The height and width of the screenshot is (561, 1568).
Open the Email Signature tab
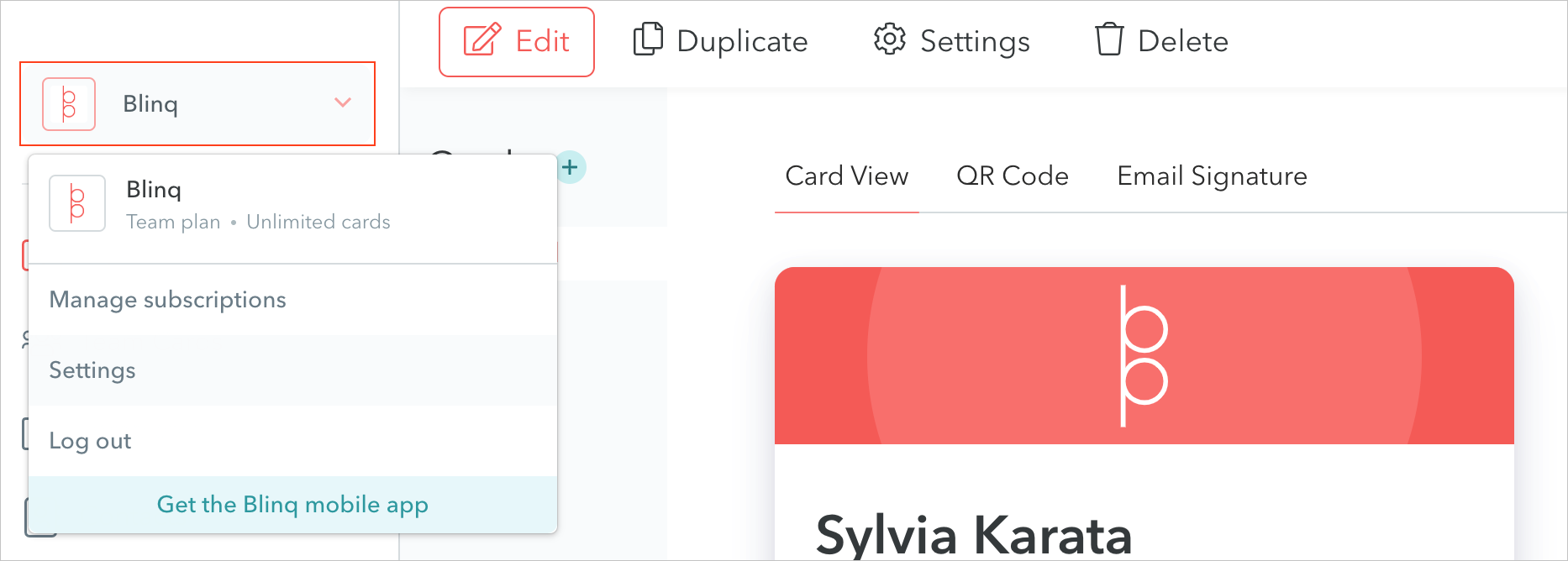click(1212, 176)
